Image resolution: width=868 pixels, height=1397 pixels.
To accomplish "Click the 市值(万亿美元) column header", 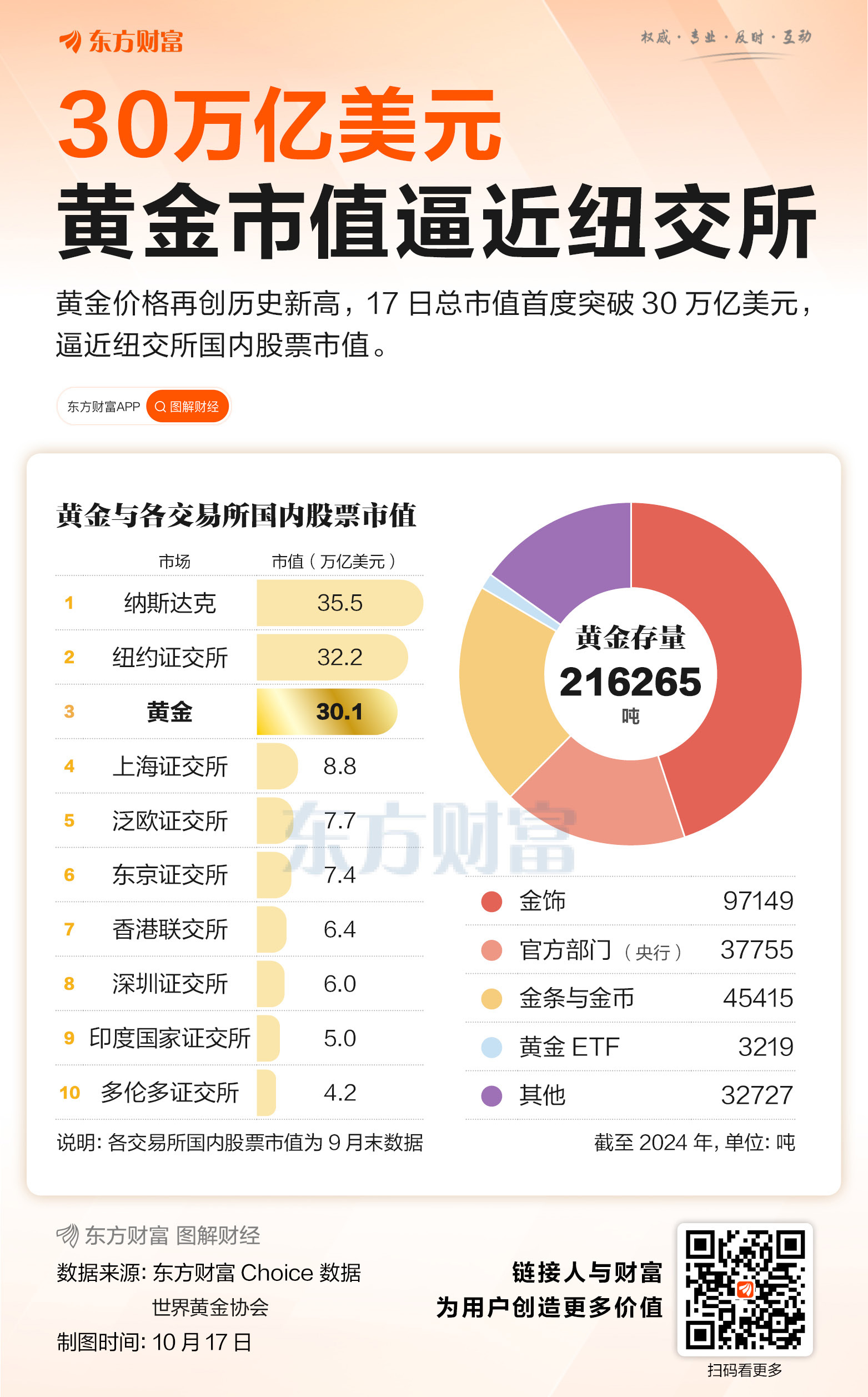I will click(334, 561).
